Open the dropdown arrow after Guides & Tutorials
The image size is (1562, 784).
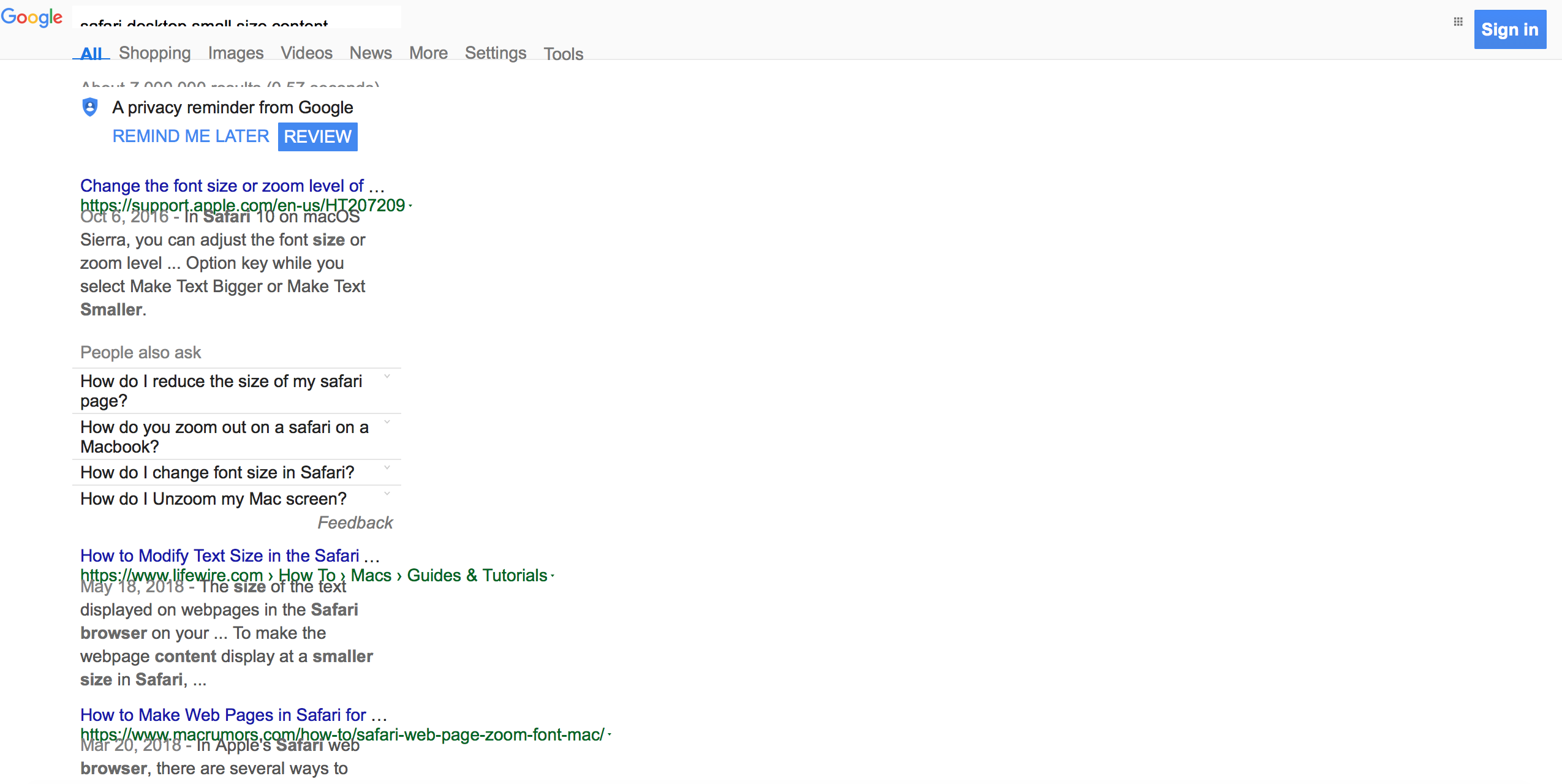click(x=553, y=576)
